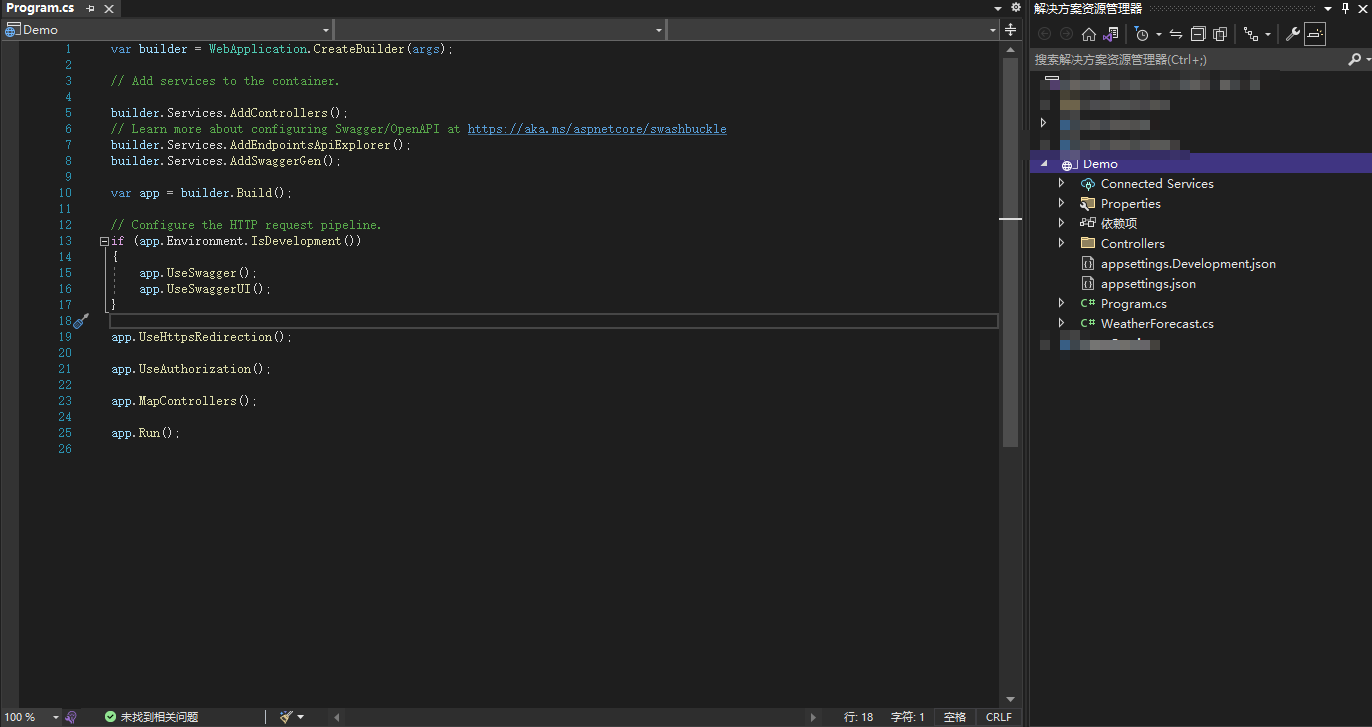Viewport: 1372px width, 727px height.
Task: Expand the Controllers folder
Action: coord(1062,243)
